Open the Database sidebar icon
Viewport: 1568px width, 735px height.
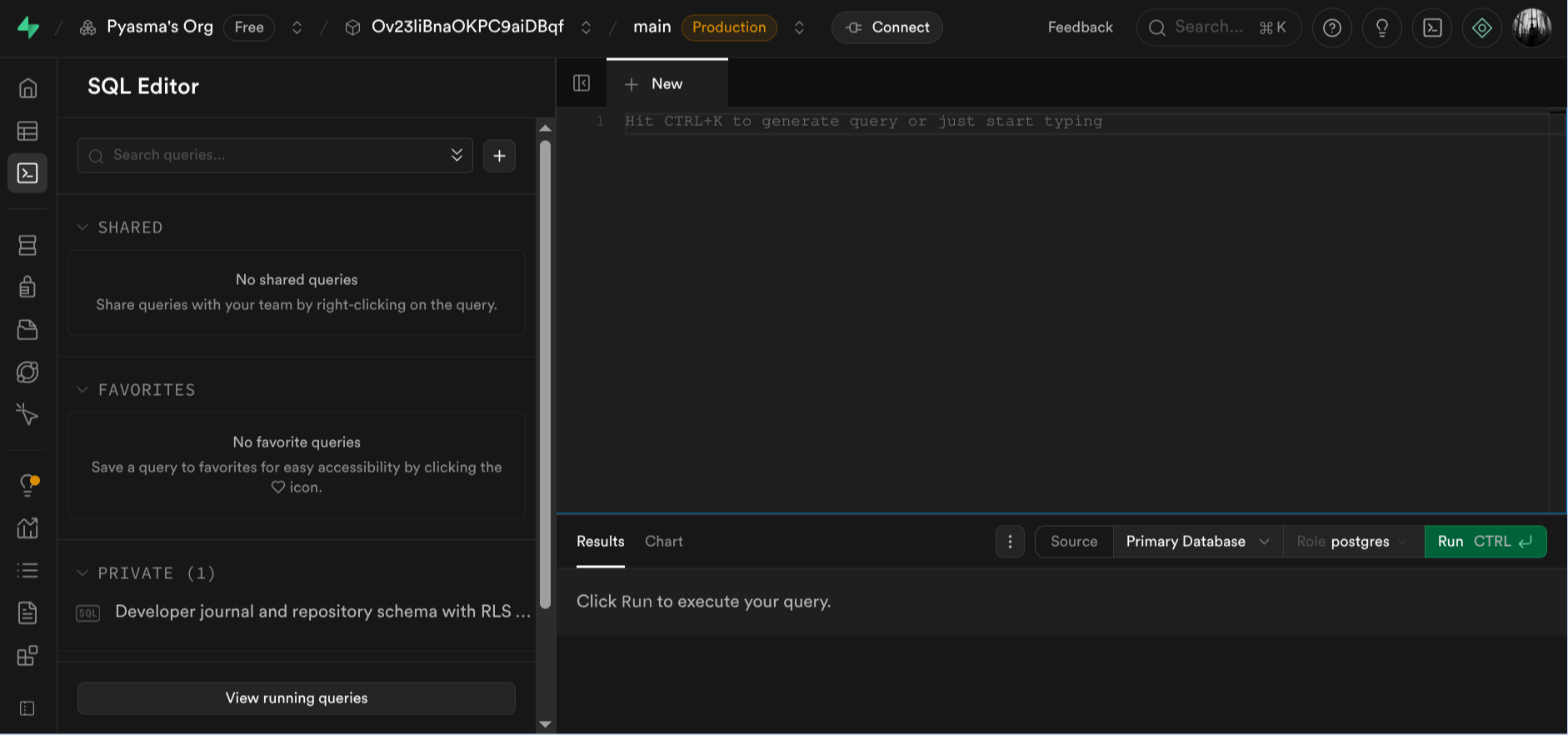click(27, 245)
